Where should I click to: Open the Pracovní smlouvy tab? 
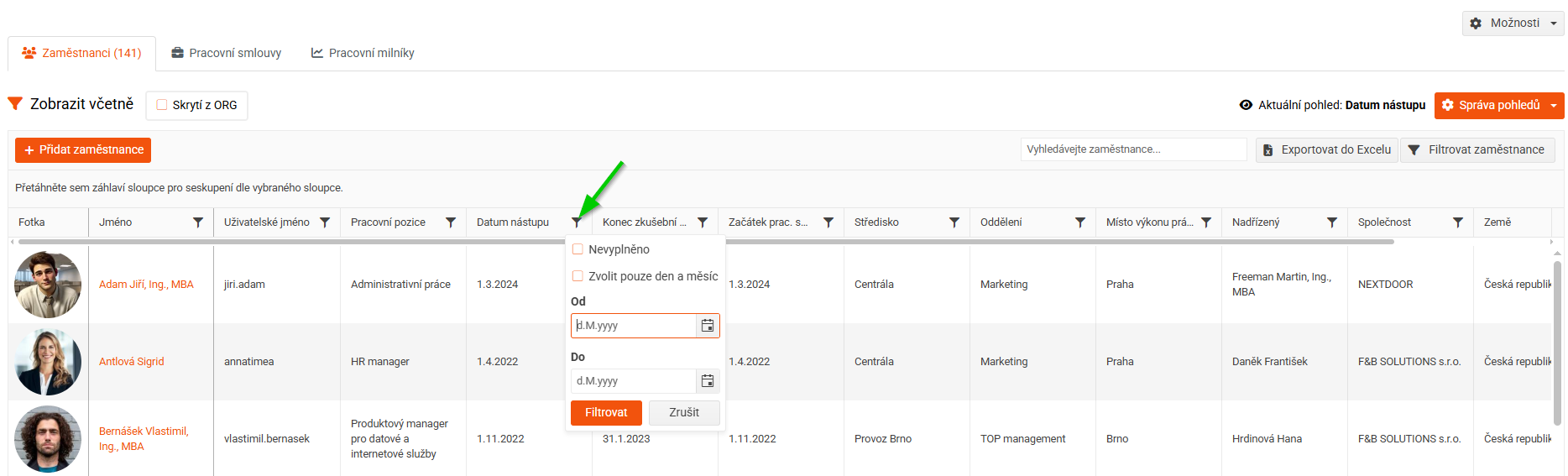227,53
